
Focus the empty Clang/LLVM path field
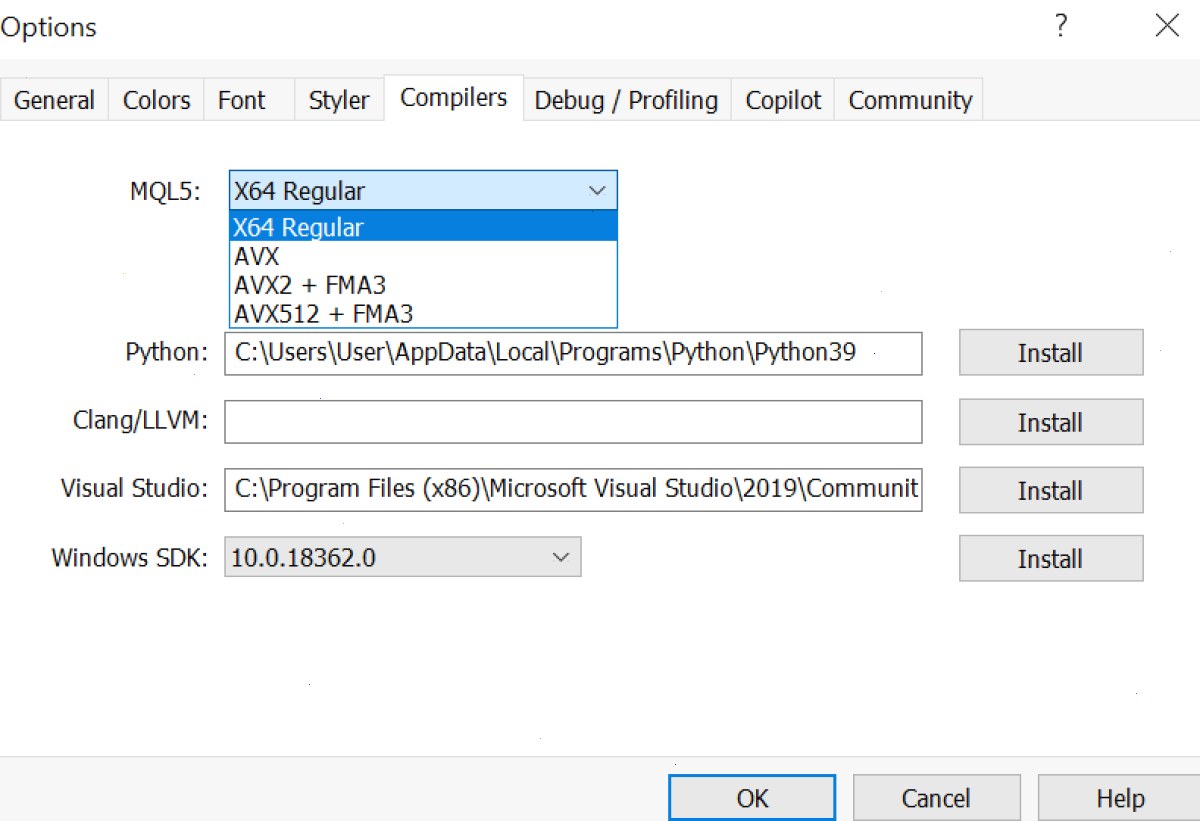pyautogui.click(x=573, y=422)
